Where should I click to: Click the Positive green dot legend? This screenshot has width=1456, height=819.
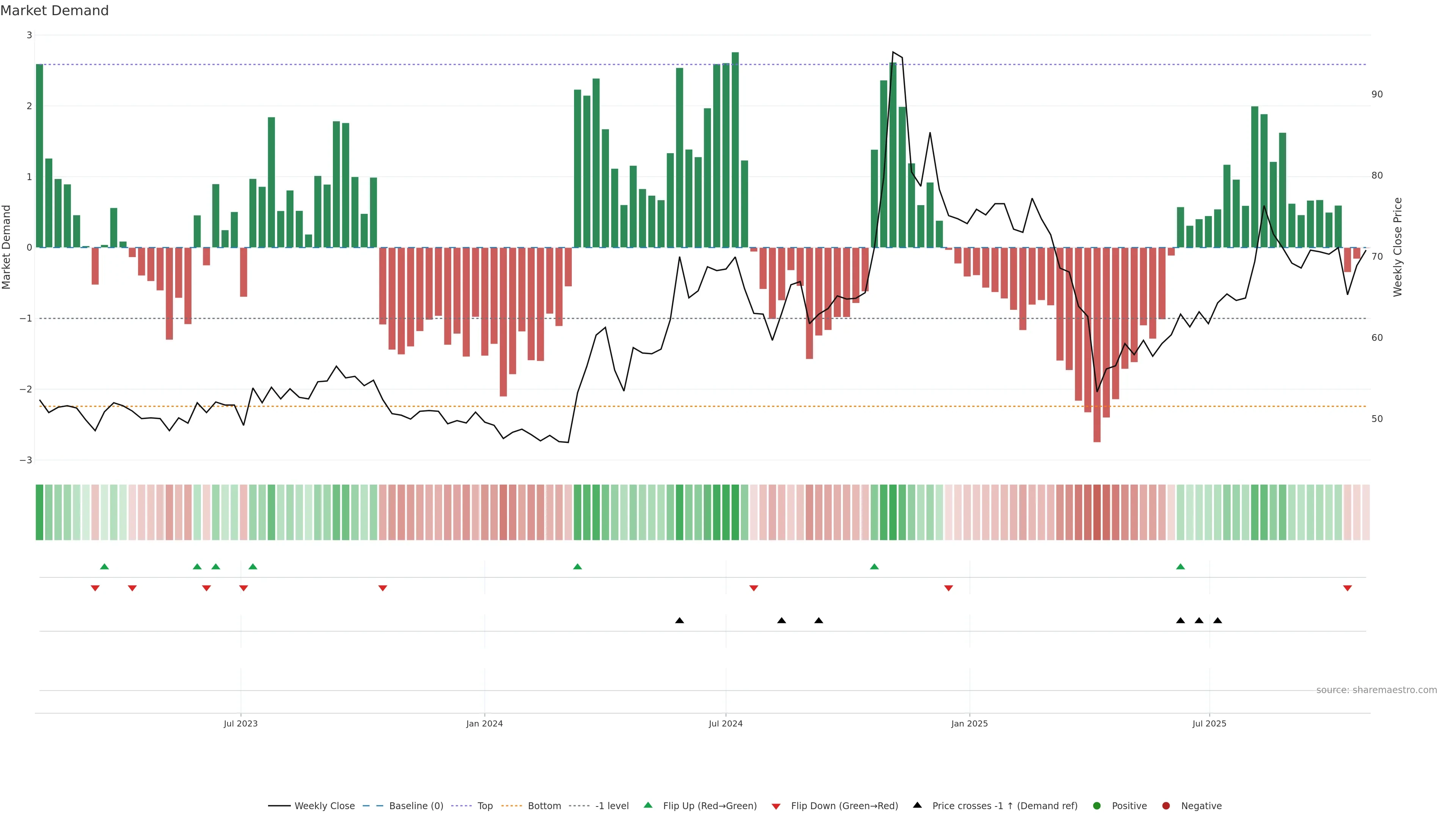[x=1097, y=805]
